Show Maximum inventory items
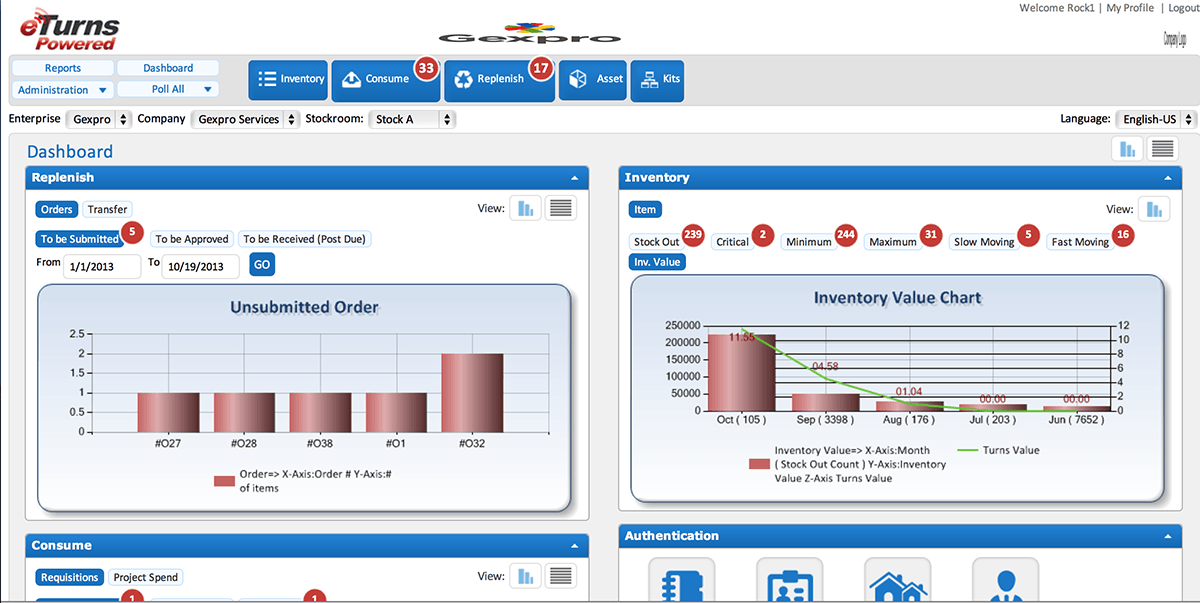This screenshot has width=1200, height=603. pyautogui.click(x=892, y=242)
